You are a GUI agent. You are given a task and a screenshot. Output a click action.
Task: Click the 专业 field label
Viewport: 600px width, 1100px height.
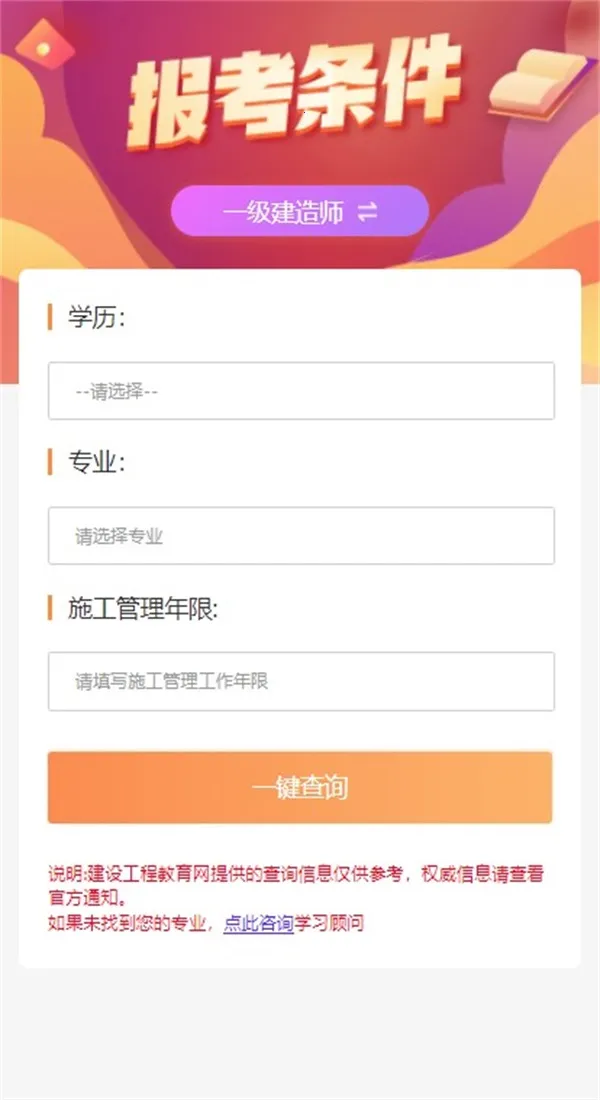[x=96, y=463]
